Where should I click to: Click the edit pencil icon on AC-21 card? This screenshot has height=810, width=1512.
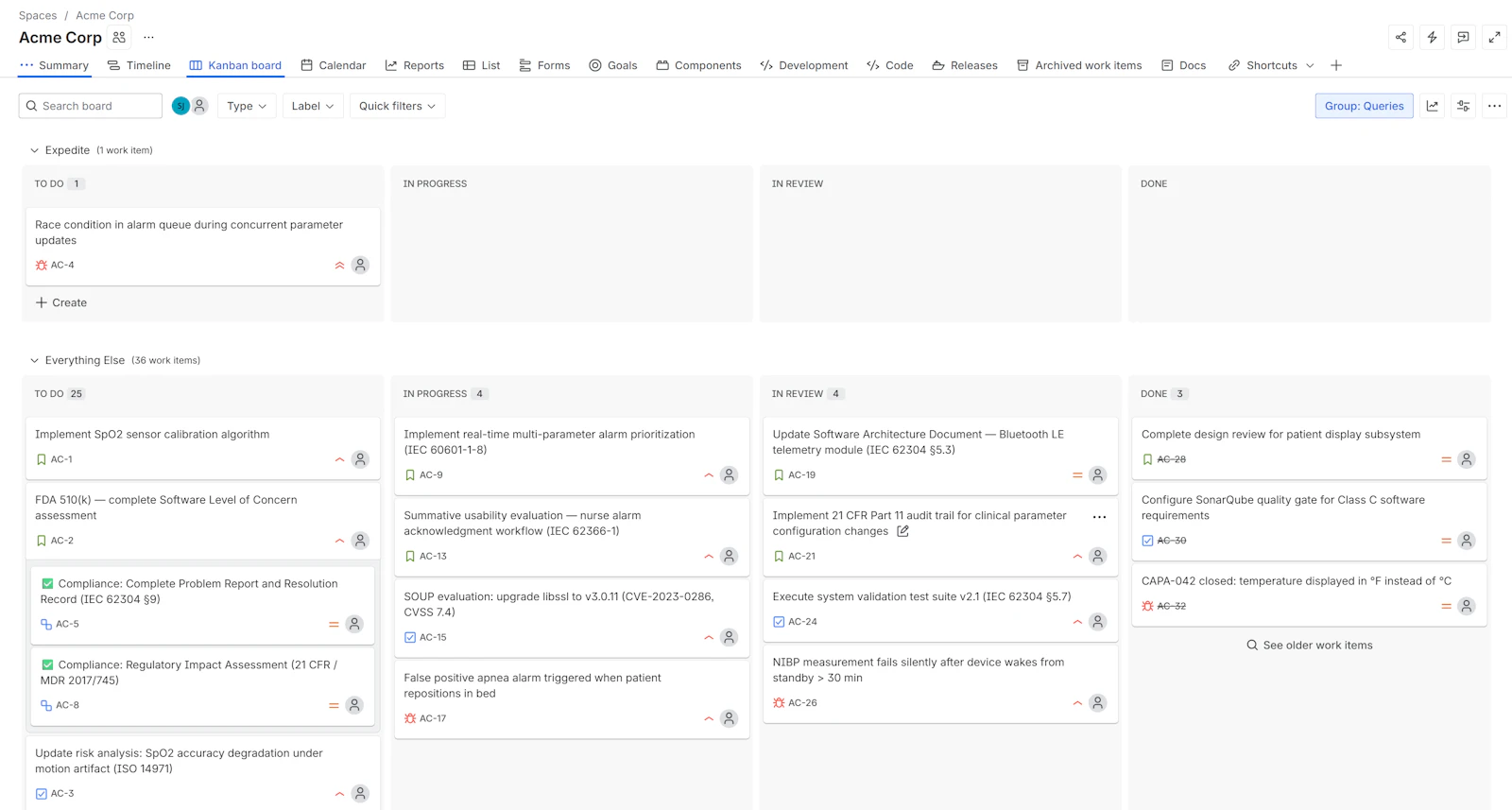pos(902,531)
